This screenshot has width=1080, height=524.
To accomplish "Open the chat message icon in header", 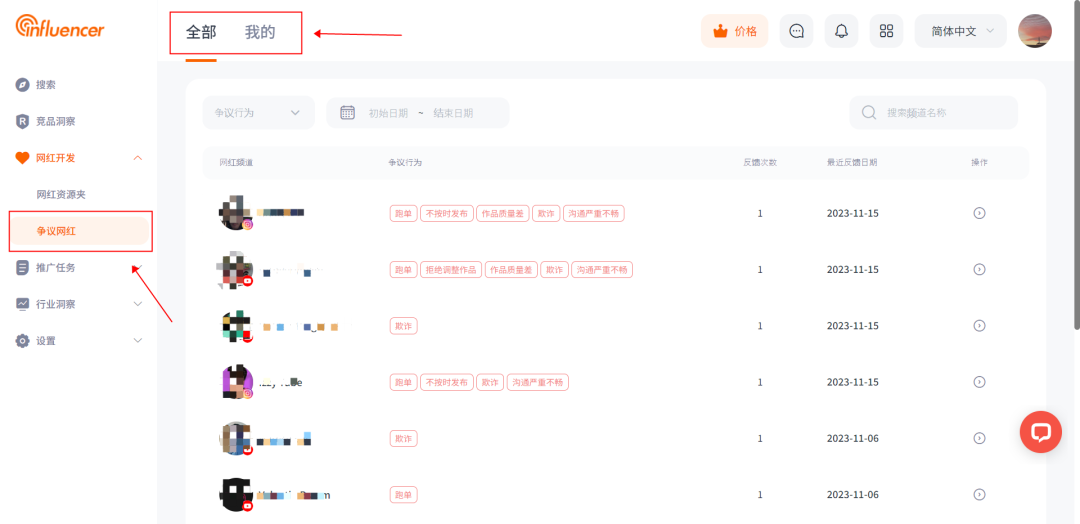I will coord(796,31).
